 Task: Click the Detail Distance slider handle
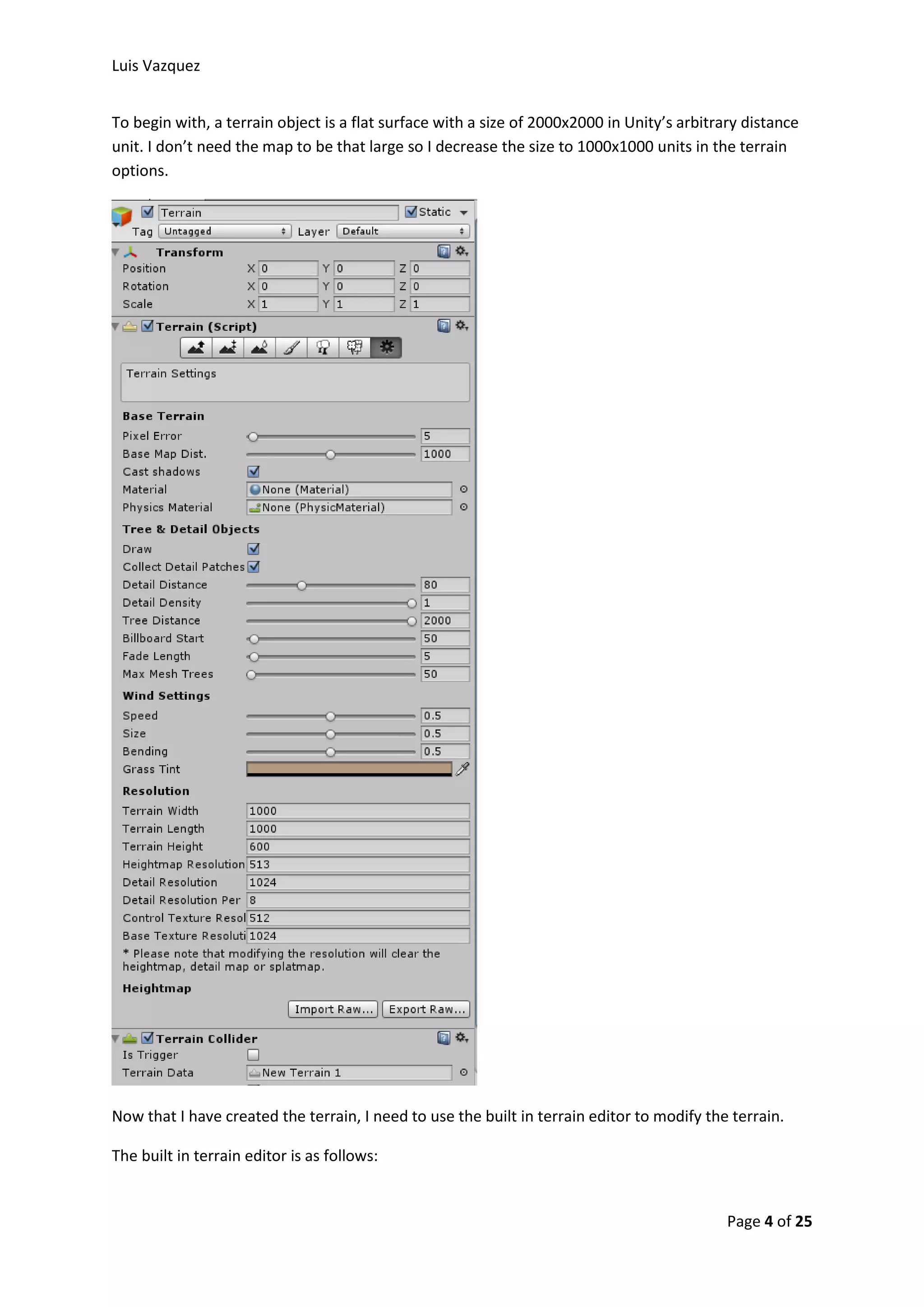point(302,585)
